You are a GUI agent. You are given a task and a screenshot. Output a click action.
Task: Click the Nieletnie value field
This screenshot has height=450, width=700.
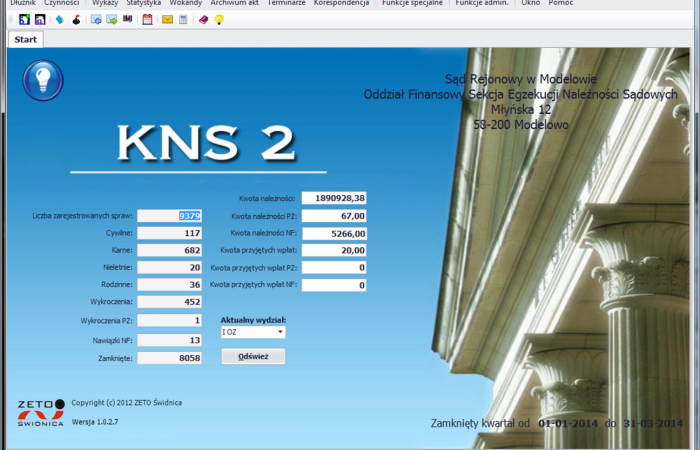169,267
